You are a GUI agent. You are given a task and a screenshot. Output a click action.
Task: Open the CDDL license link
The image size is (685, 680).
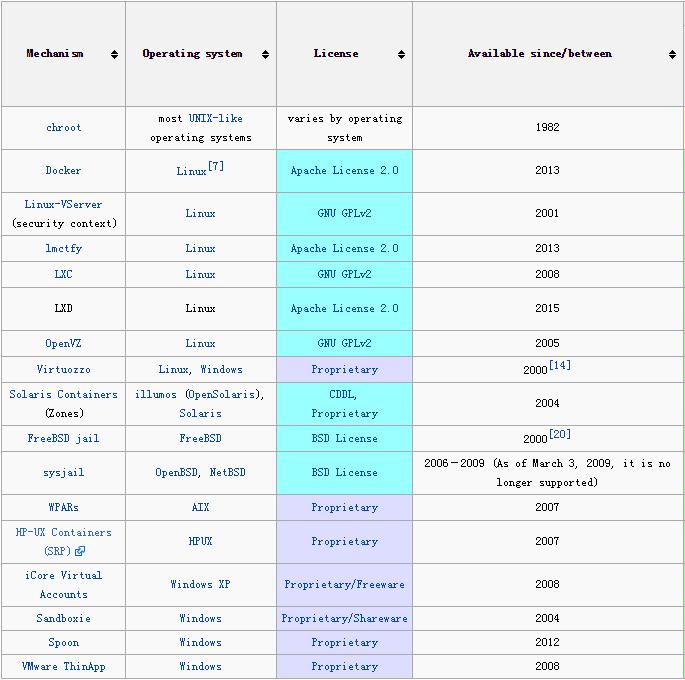[342, 394]
